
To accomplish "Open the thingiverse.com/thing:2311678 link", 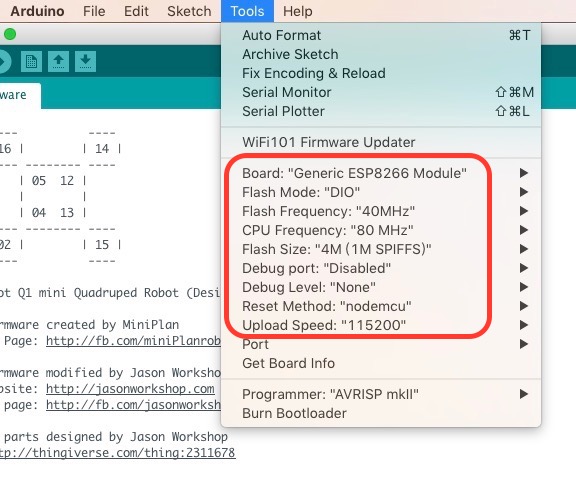I will coord(118,453).
